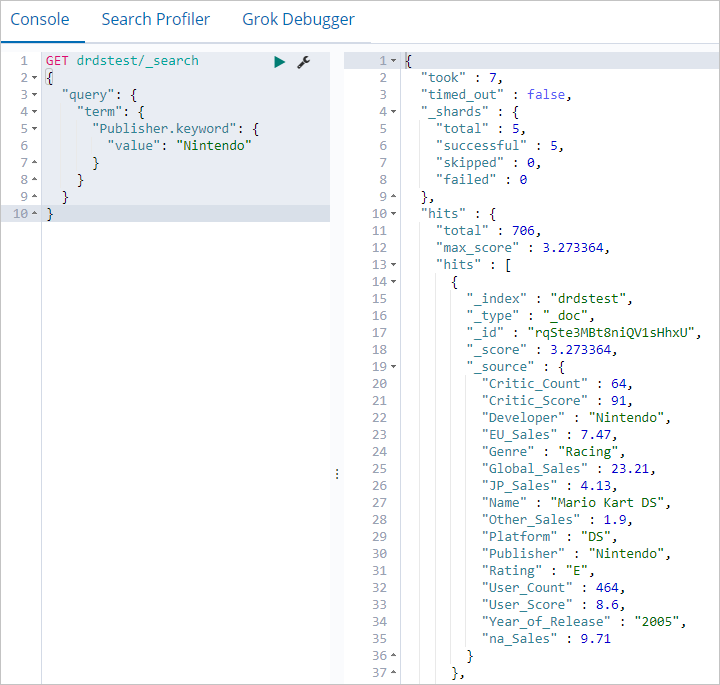Open the wrench settings icon for the request

click(x=304, y=62)
